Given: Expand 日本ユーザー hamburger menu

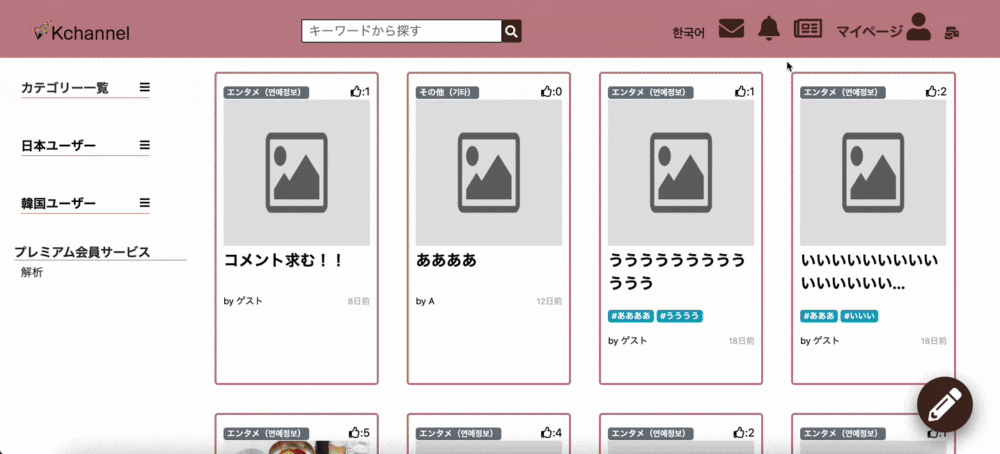Looking at the screenshot, I should pos(145,145).
